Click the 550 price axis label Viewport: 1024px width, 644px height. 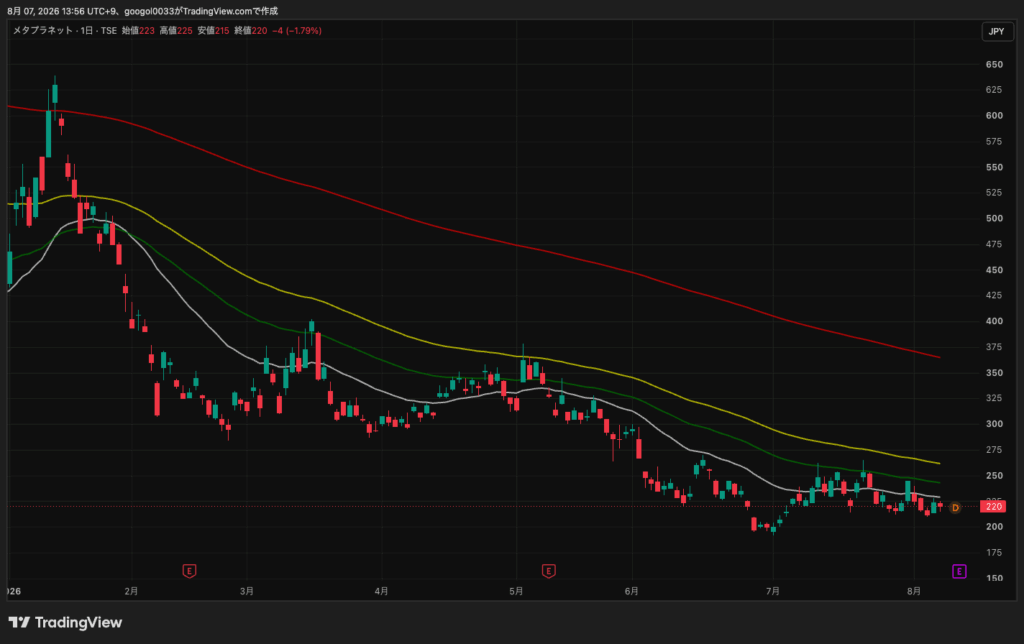[x=994, y=167]
